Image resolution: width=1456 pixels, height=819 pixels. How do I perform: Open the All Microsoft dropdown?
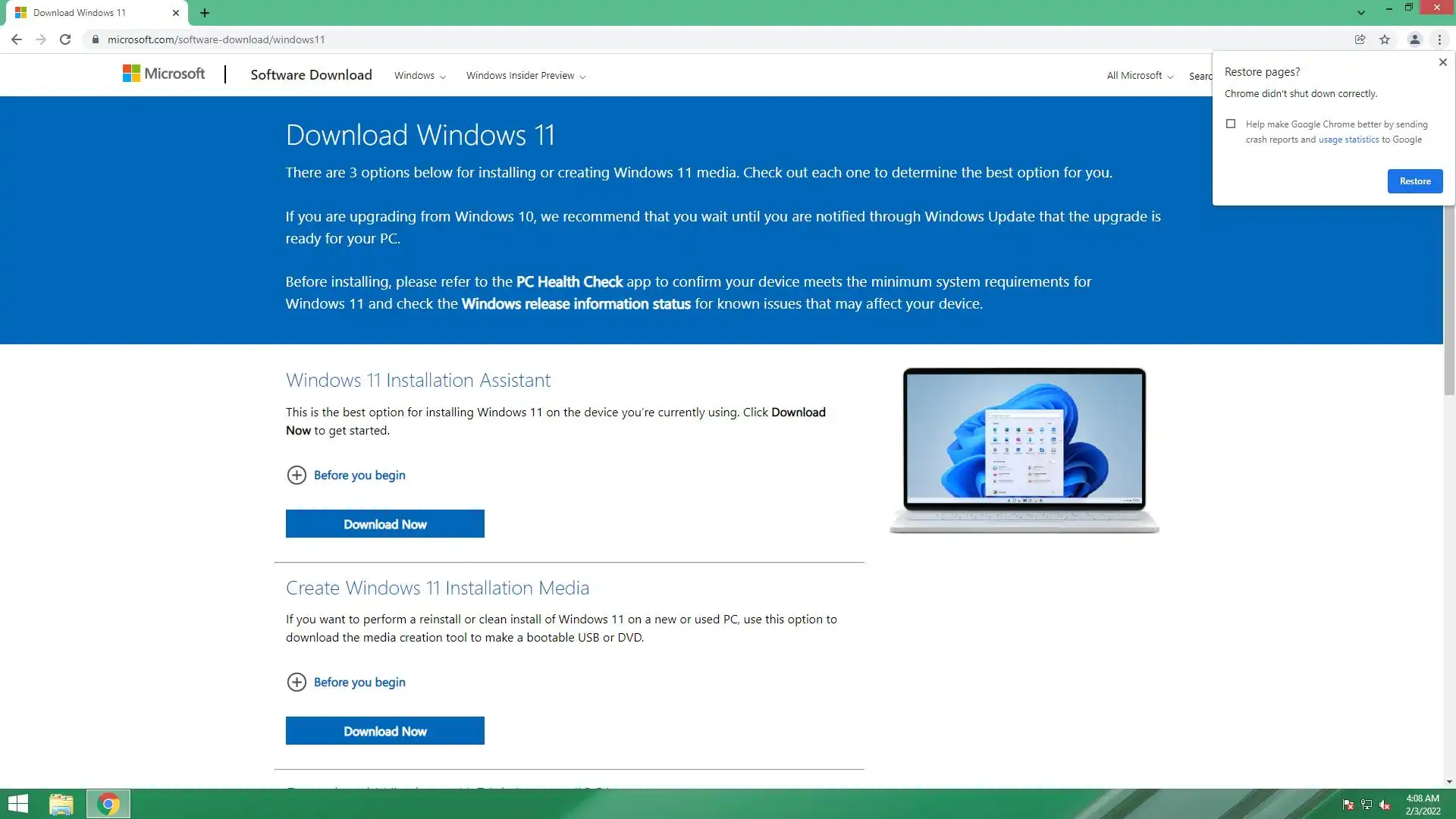tap(1139, 76)
